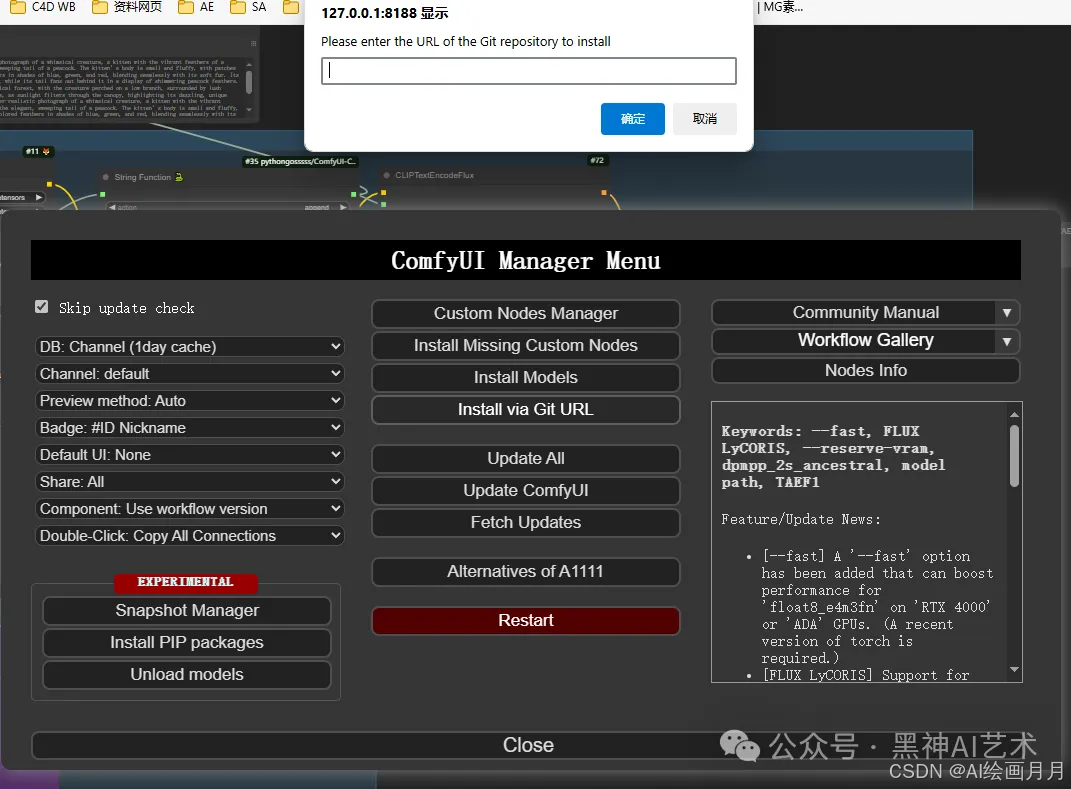This screenshot has width=1071, height=789.
Task: Click the news panel scroll down arrow
Action: click(1014, 669)
